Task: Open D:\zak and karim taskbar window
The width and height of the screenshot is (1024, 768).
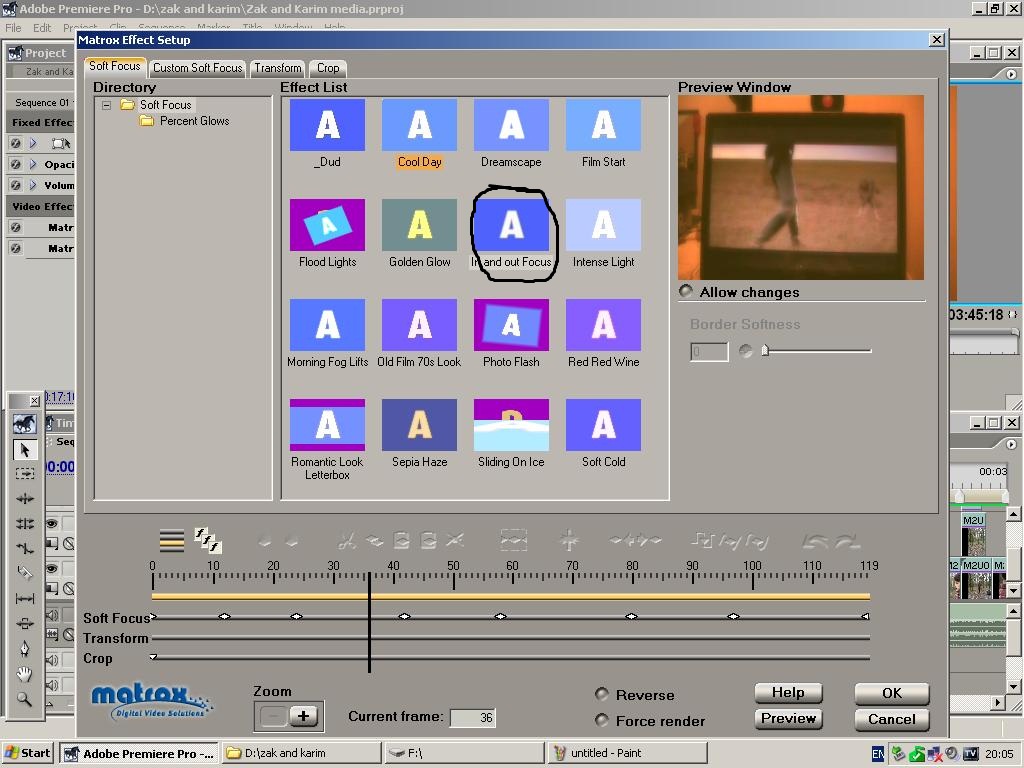Action: pyautogui.click(x=301, y=753)
